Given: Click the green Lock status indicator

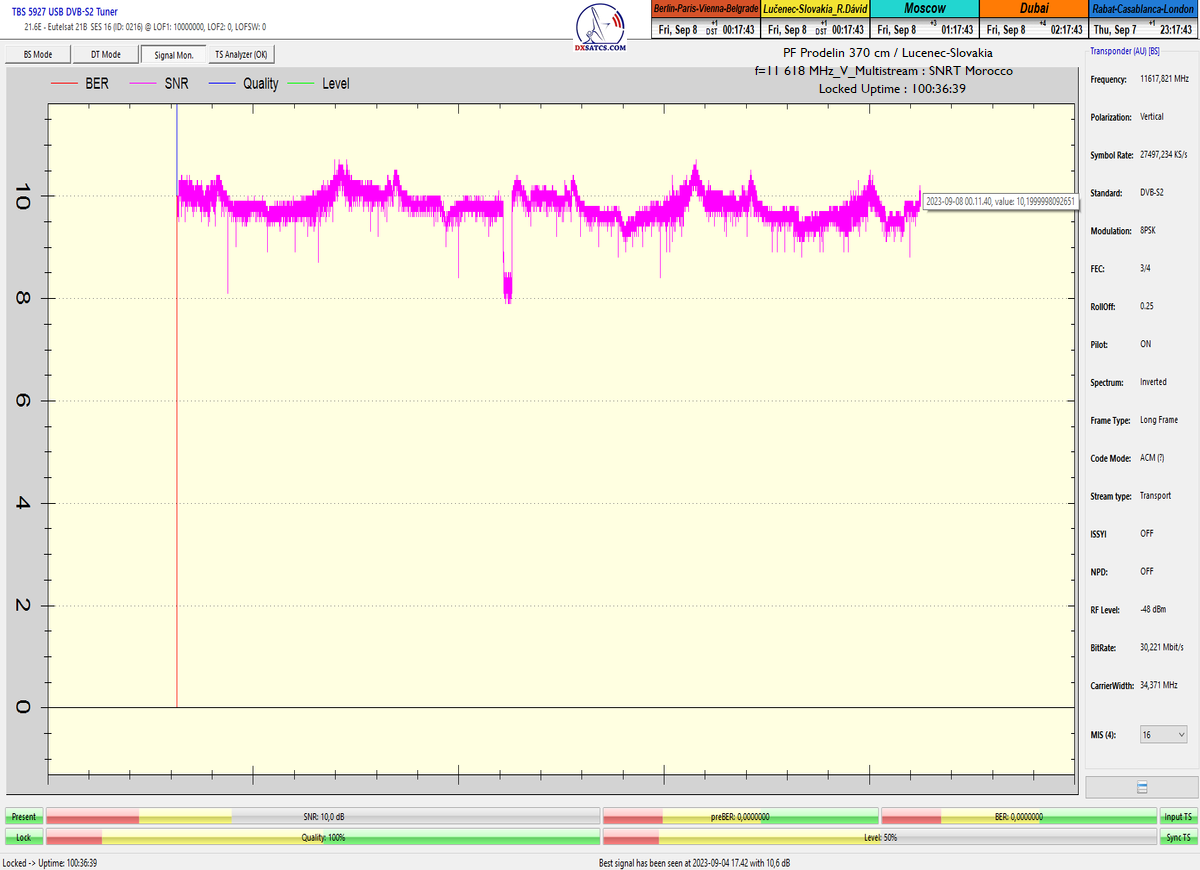Looking at the screenshot, I should point(24,837).
